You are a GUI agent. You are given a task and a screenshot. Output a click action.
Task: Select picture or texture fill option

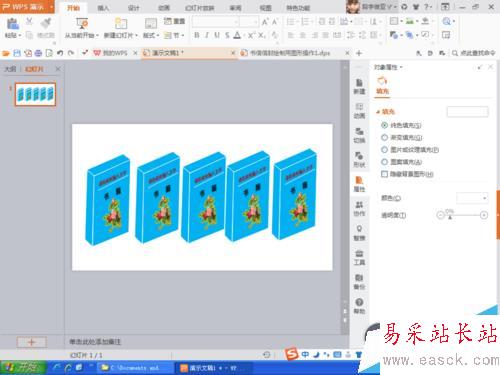pos(384,150)
